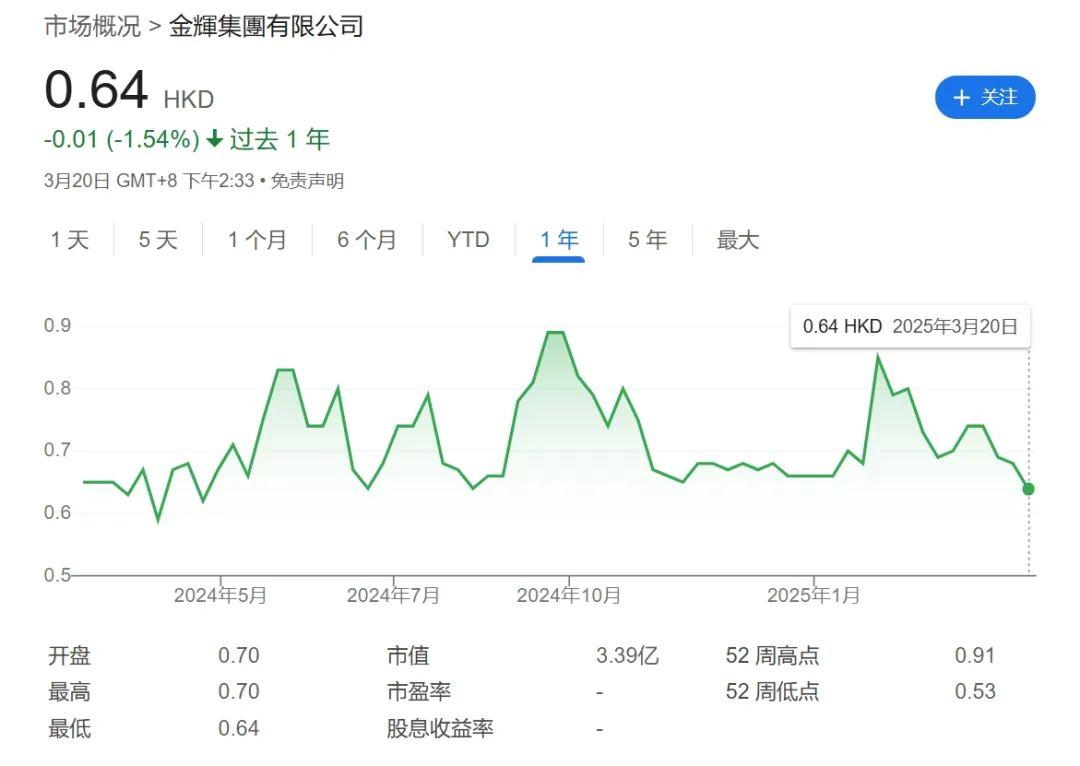1080x766 pixels.
Task: Click the large 0.64 price value
Action: (96, 90)
